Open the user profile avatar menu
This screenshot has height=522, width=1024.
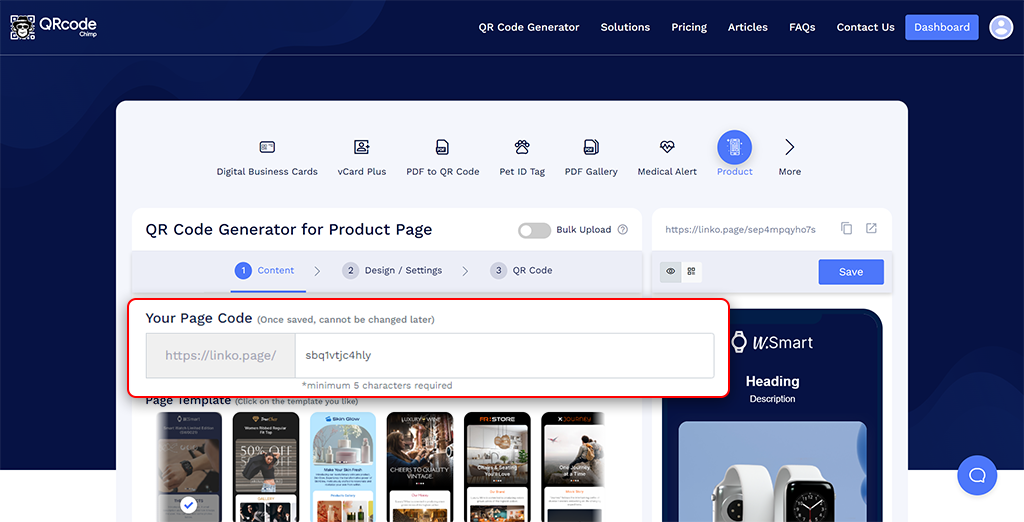point(1001,27)
